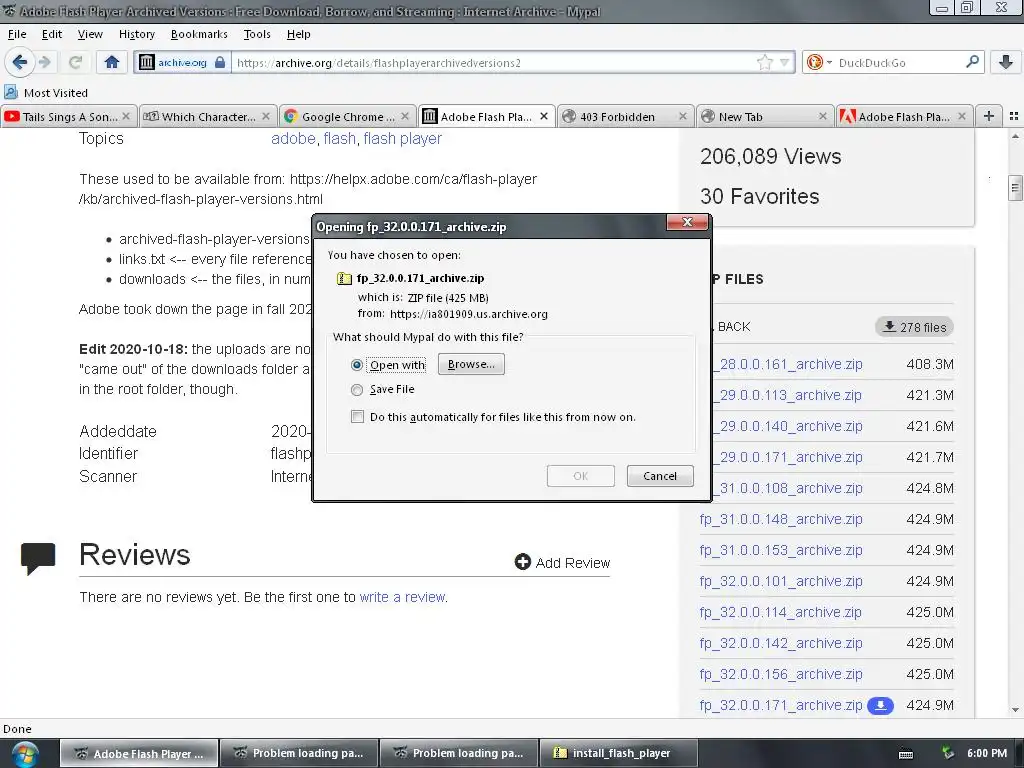1024x768 pixels.
Task: Download all via 278 files button
Action: pyautogui.click(x=914, y=327)
